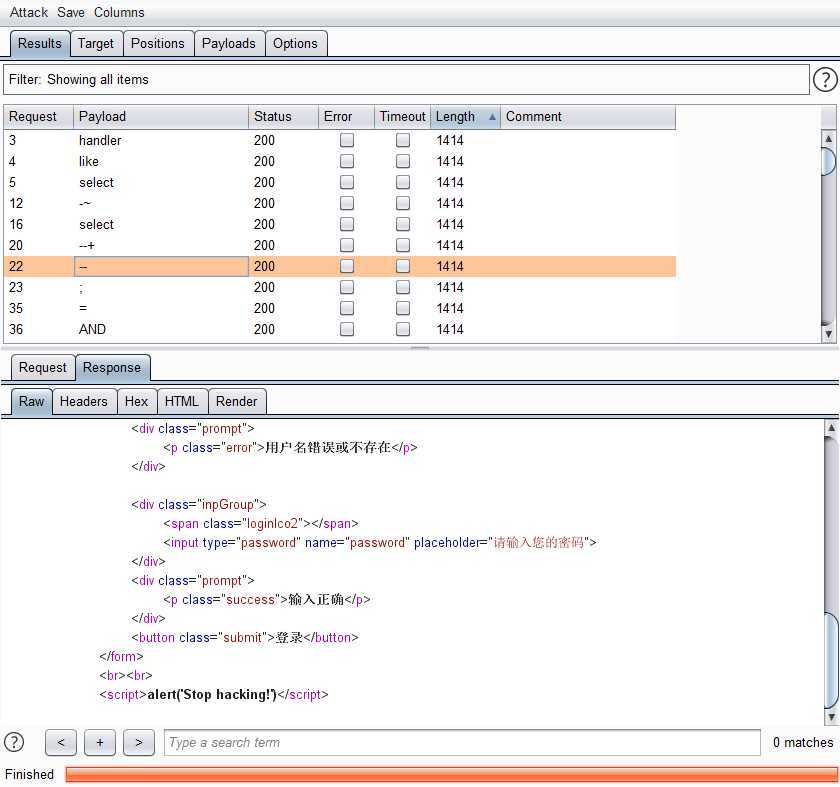Screen dimensions: 840x787
Task: Sort by the Request column header
Action: [39, 117]
